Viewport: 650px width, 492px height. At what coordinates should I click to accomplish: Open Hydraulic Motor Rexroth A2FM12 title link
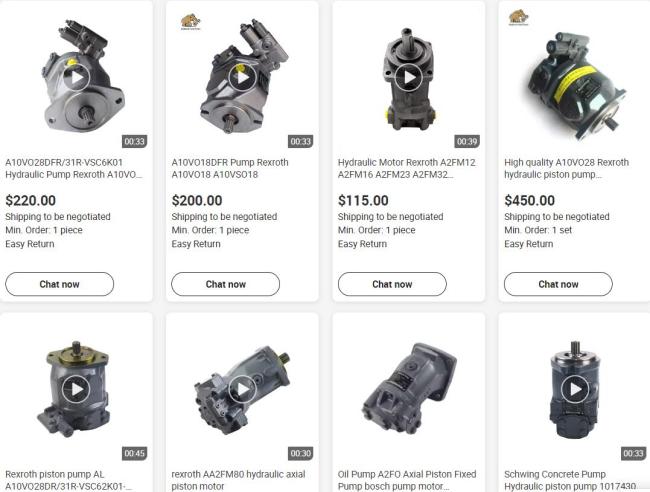click(x=407, y=168)
